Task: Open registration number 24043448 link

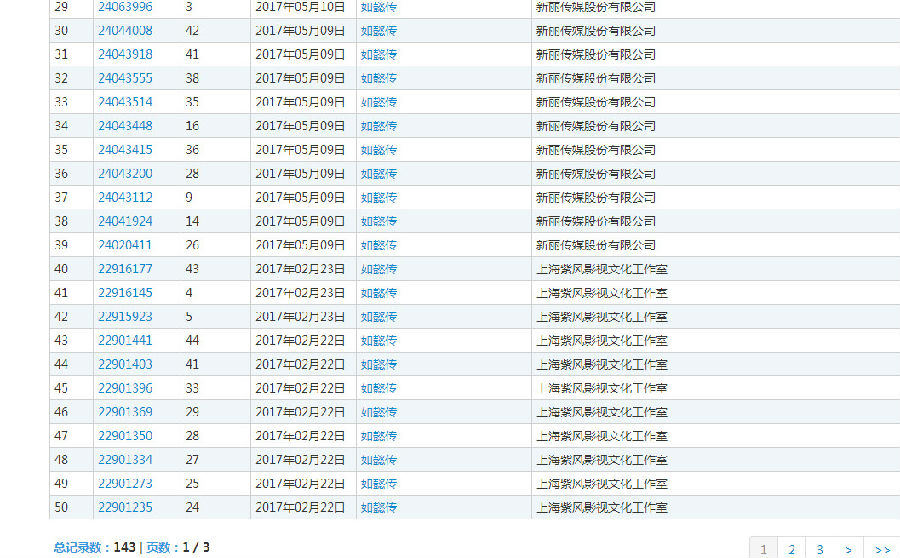Action: [125, 126]
